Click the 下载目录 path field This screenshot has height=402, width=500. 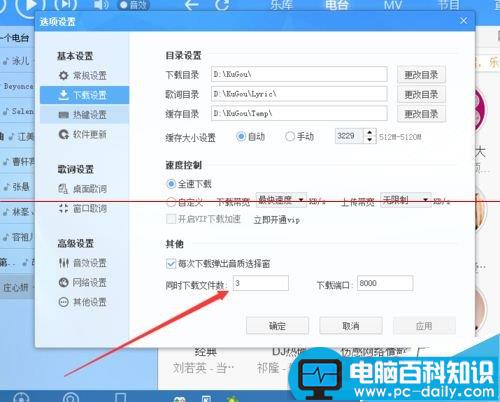pos(299,74)
